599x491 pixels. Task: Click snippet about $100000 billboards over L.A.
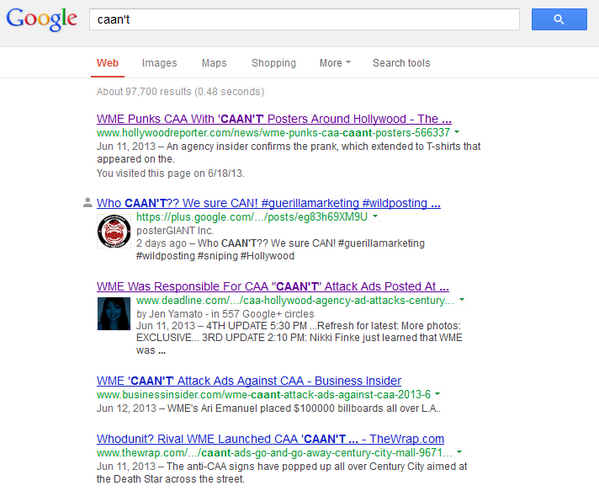[x=268, y=408]
